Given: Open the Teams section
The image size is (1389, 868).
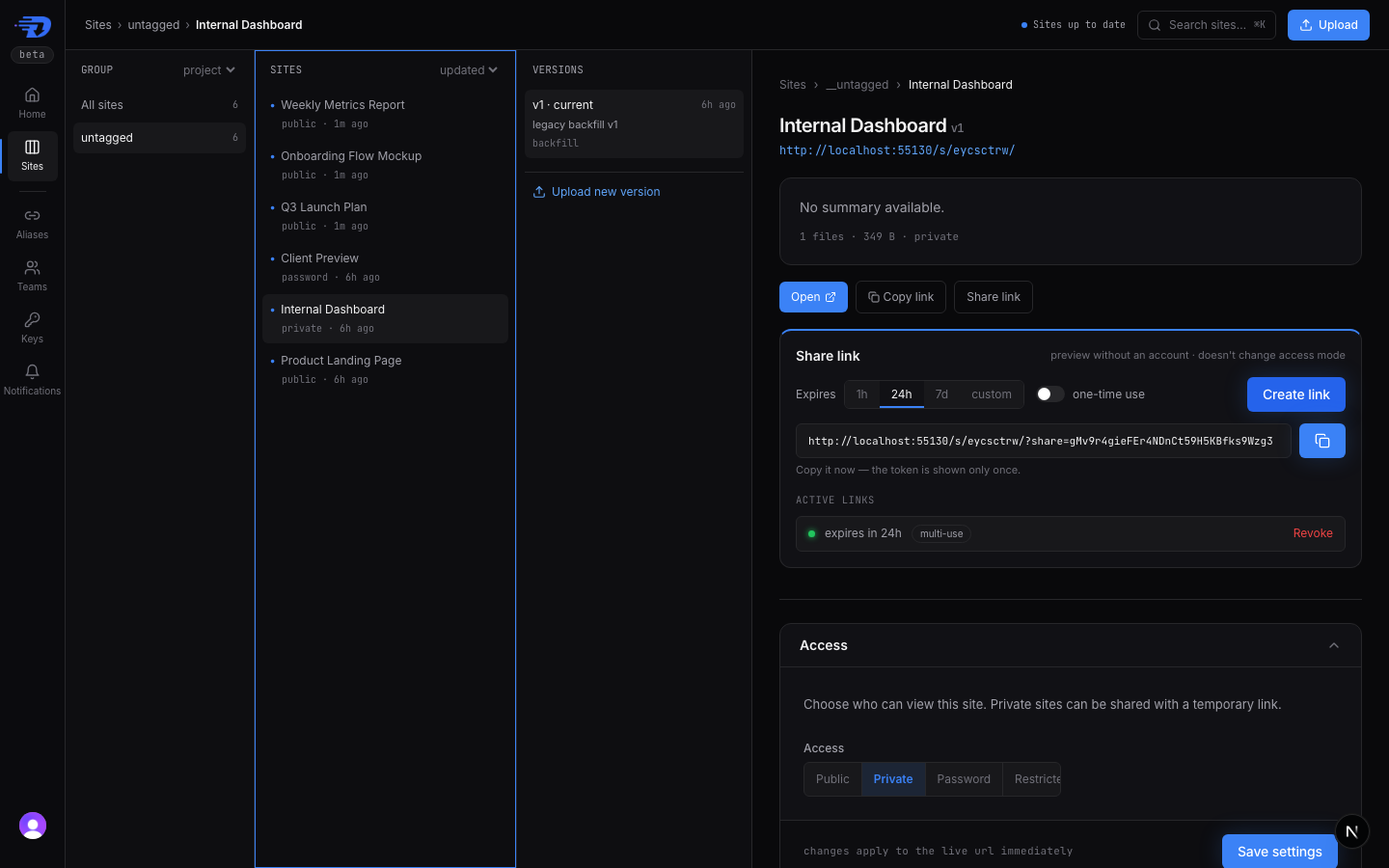Looking at the screenshot, I should (32, 275).
